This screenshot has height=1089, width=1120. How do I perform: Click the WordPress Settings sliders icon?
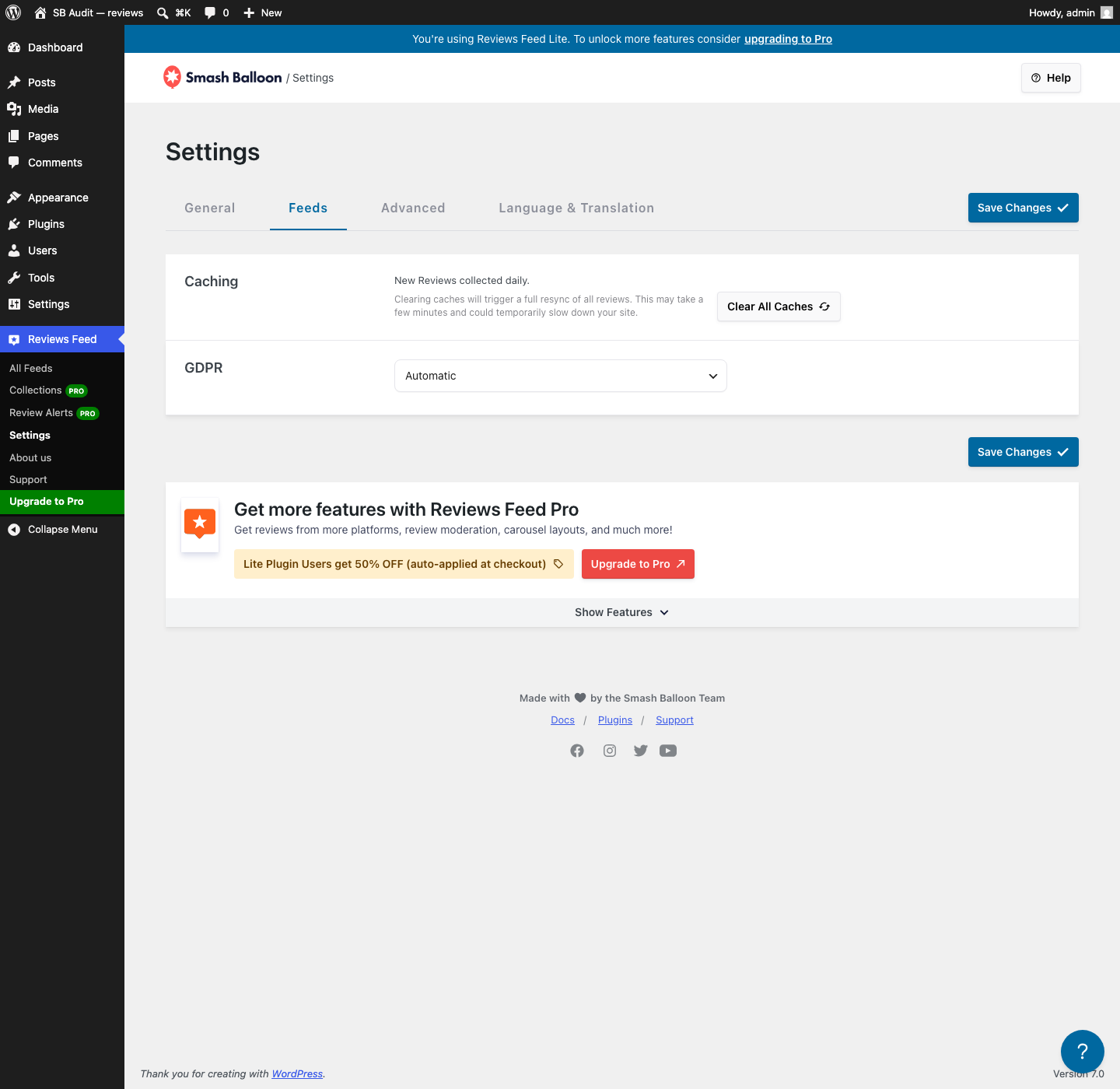pos(14,304)
